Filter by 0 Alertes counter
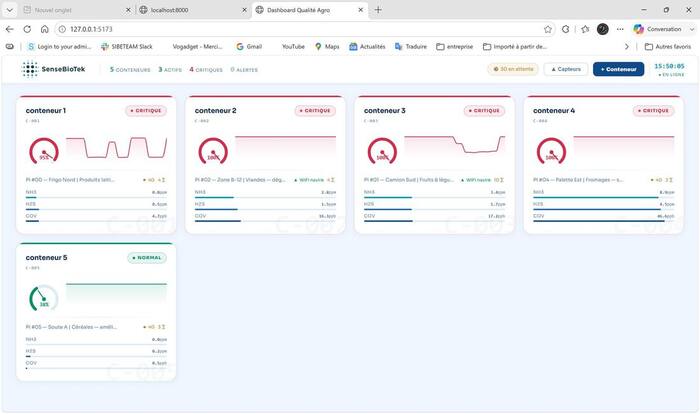The image size is (700, 414). 244,70
